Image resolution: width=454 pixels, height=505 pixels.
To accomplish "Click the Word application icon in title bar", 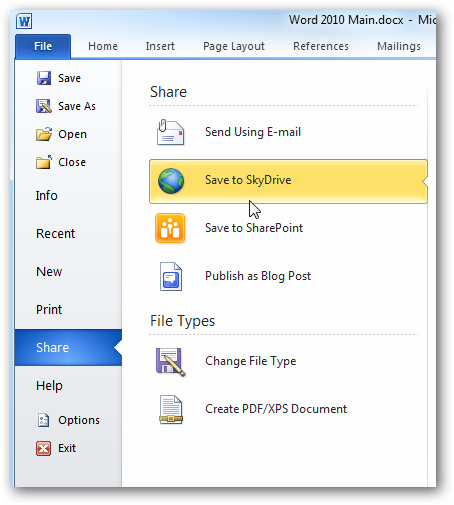I will coord(24,21).
